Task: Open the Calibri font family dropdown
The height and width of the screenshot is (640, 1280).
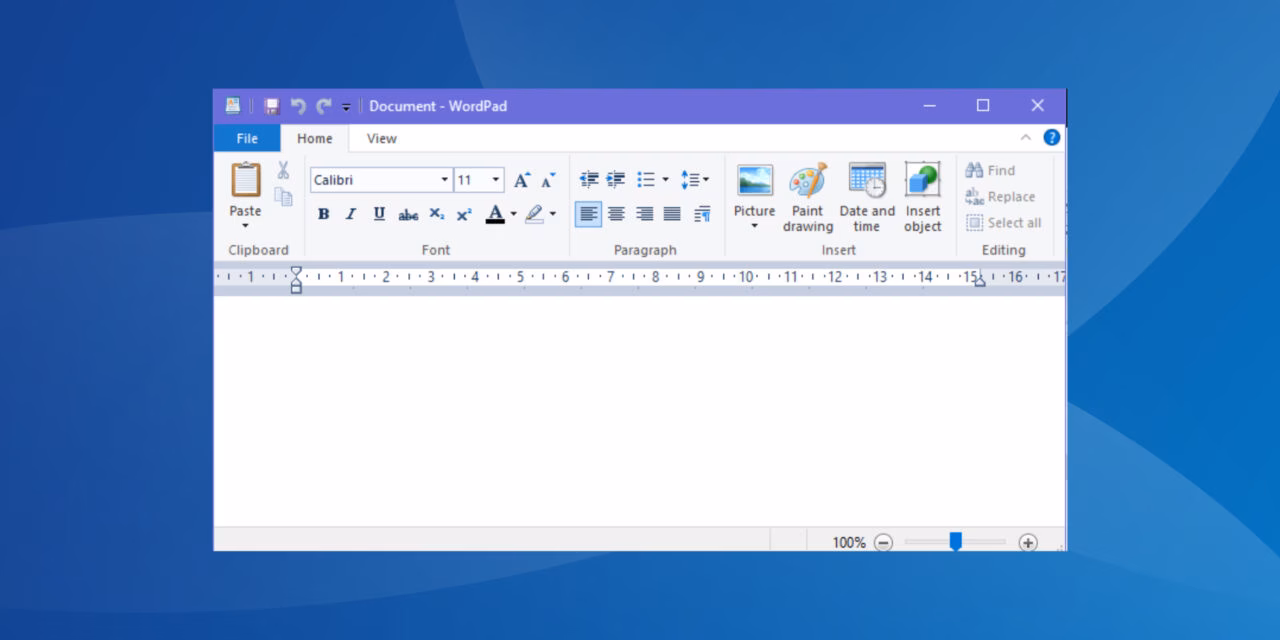Action: click(445, 180)
